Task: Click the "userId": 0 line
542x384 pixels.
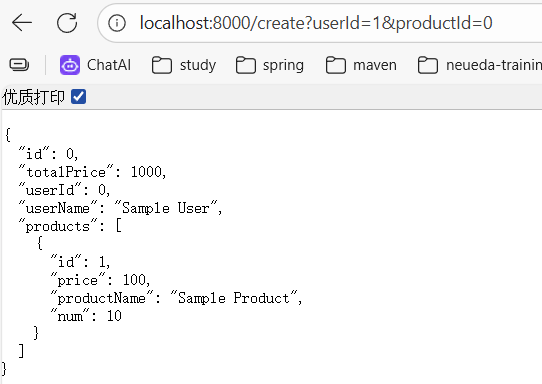Action: click(64, 190)
